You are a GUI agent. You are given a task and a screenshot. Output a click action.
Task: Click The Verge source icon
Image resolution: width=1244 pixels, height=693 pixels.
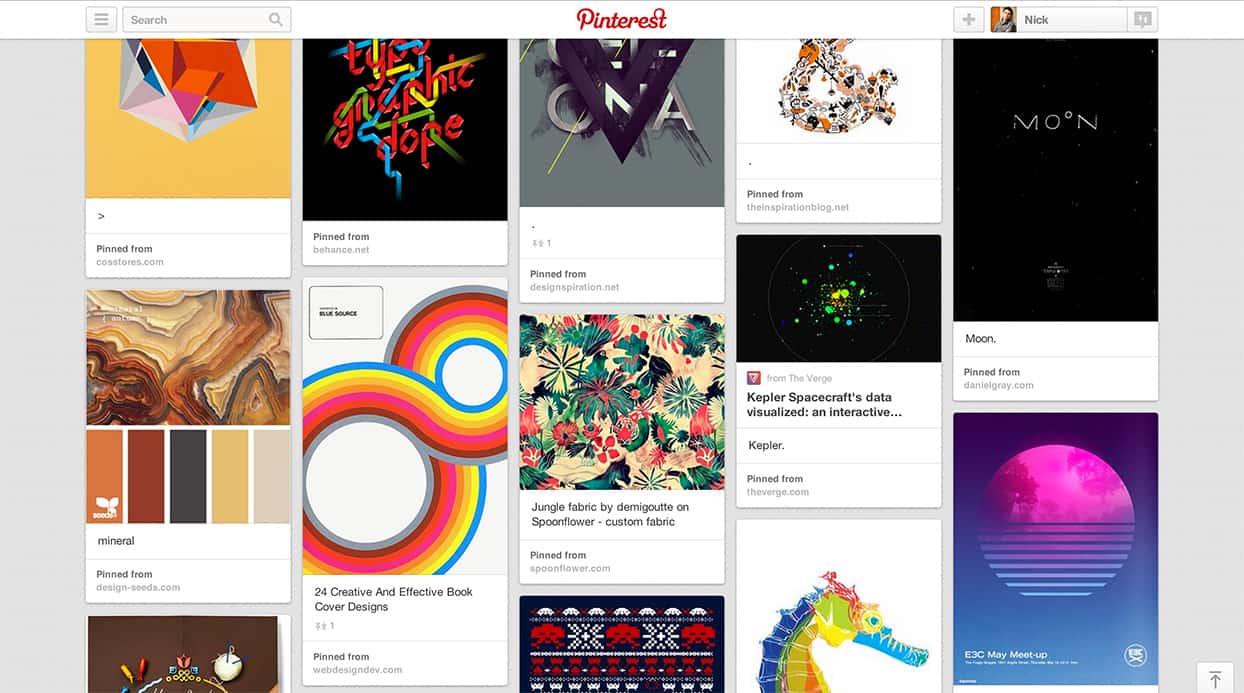754,378
